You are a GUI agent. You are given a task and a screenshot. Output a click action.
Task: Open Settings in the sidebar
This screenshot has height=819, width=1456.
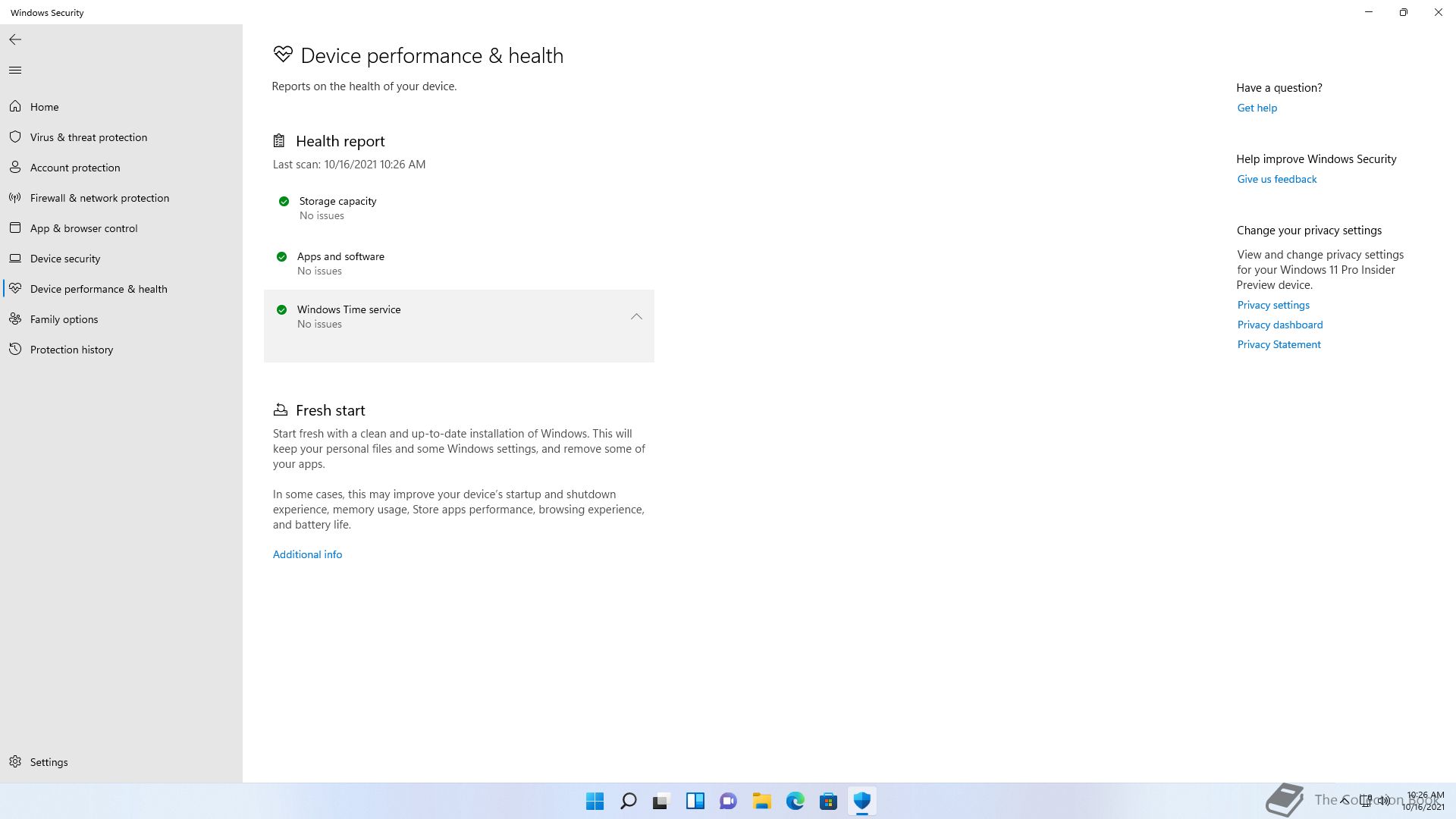pyautogui.click(x=121, y=762)
